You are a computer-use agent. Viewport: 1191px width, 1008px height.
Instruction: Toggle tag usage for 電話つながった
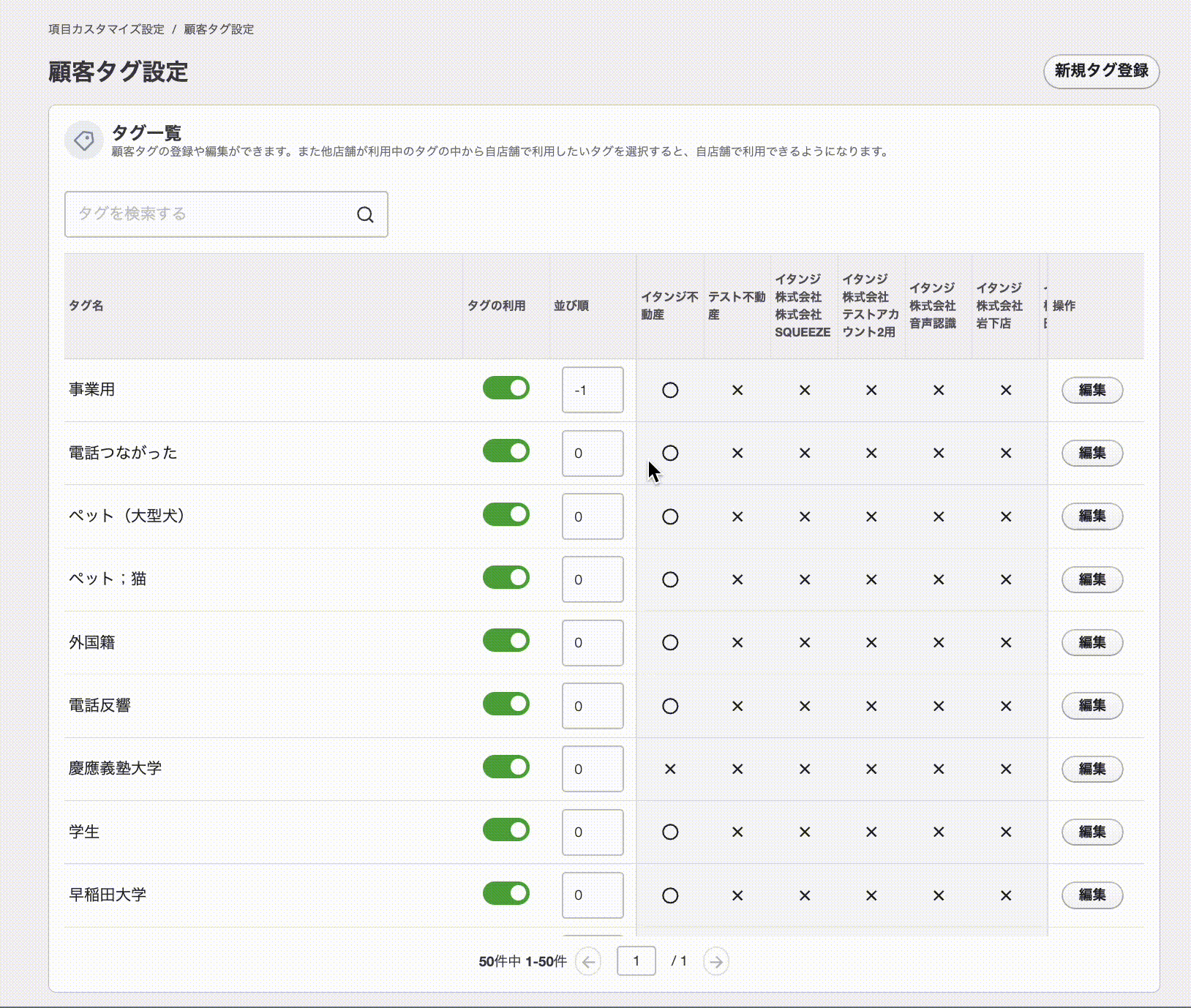point(506,451)
